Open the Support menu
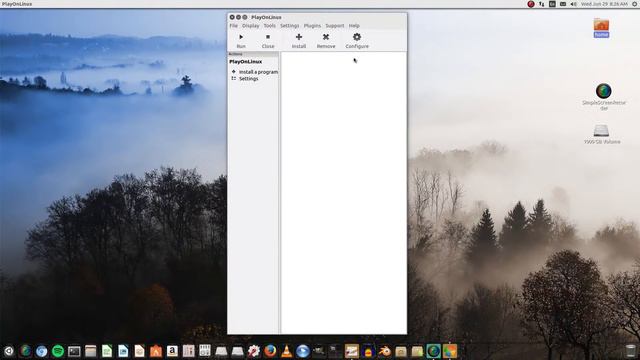 335,26
